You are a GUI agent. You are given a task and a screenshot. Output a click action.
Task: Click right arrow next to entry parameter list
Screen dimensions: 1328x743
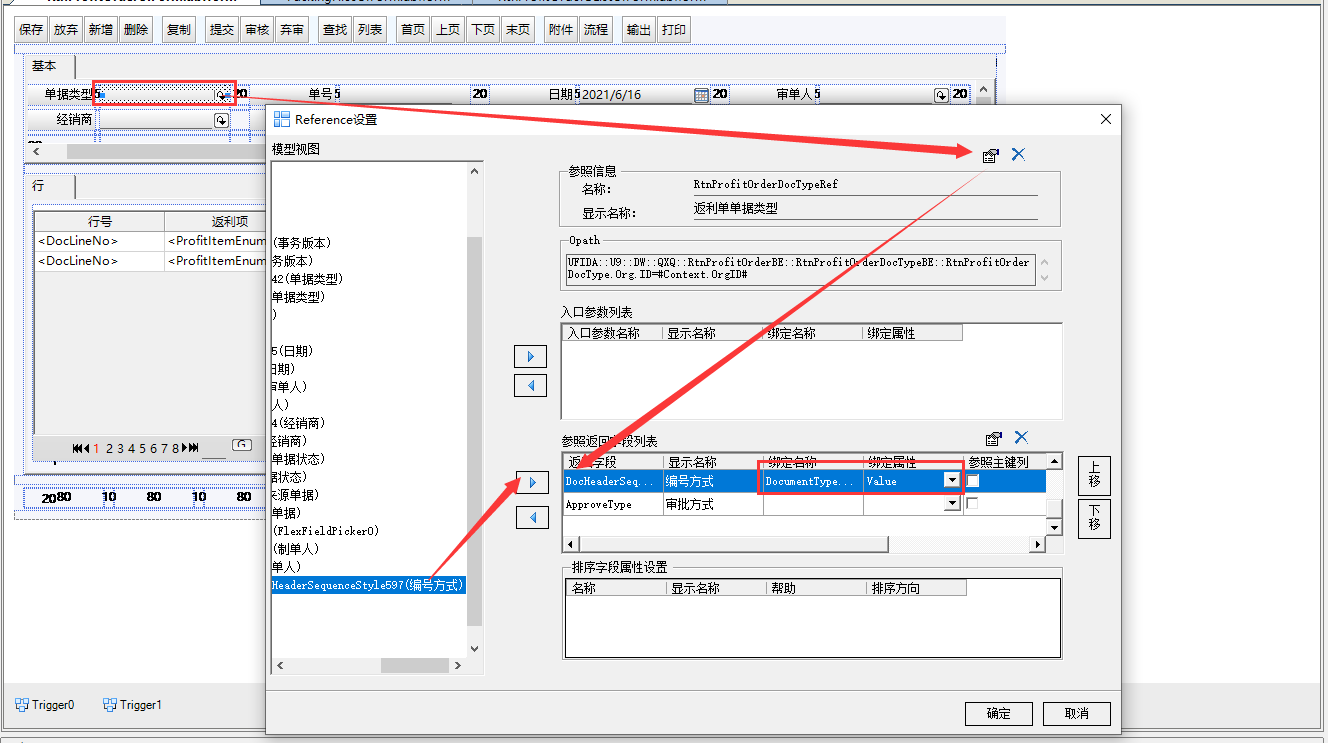[530, 356]
